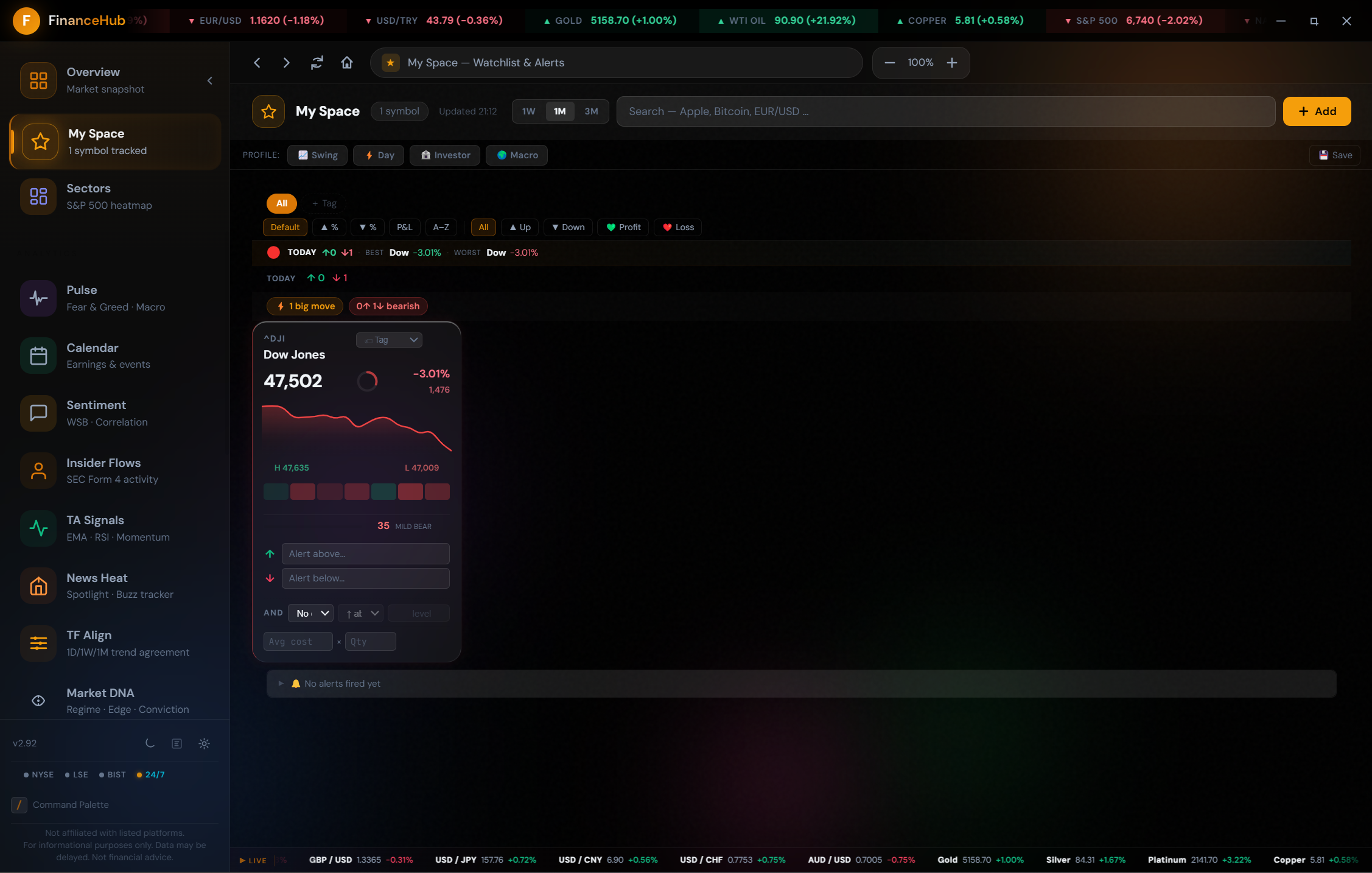Open the Market DNA eye icon
The image size is (1372, 873).
pyautogui.click(x=38, y=701)
